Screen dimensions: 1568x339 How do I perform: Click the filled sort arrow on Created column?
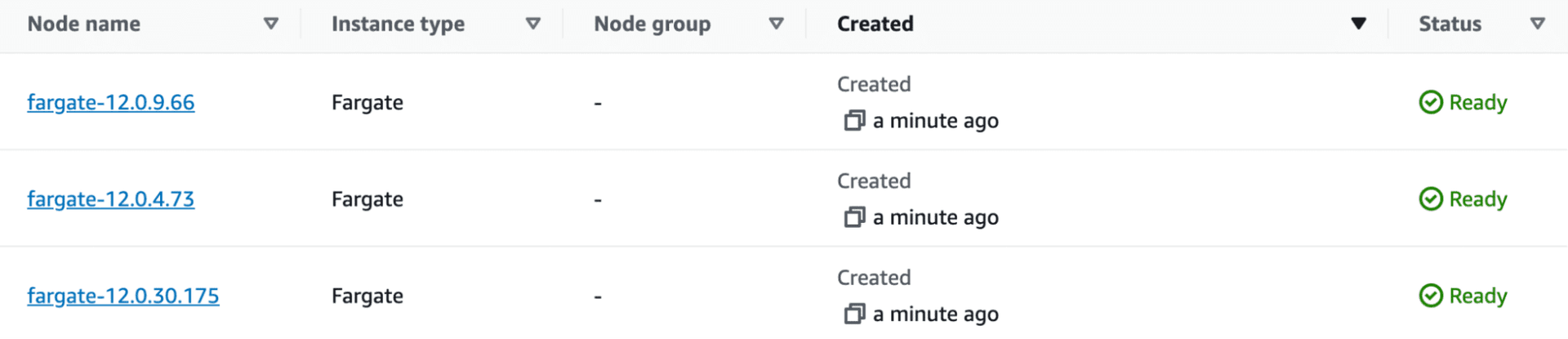point(1359,24)
